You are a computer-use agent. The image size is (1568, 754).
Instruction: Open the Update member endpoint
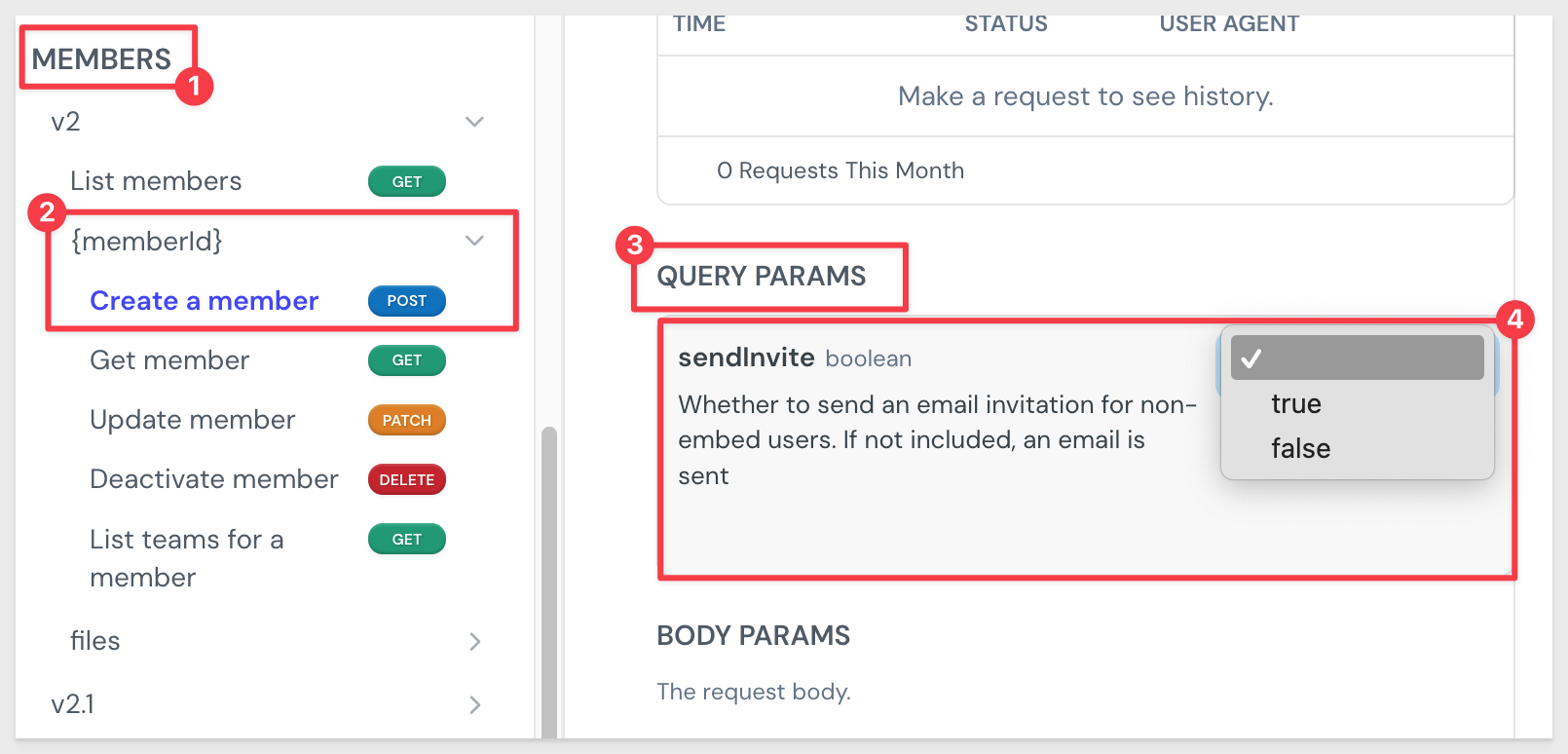click(x=192, y=420)
